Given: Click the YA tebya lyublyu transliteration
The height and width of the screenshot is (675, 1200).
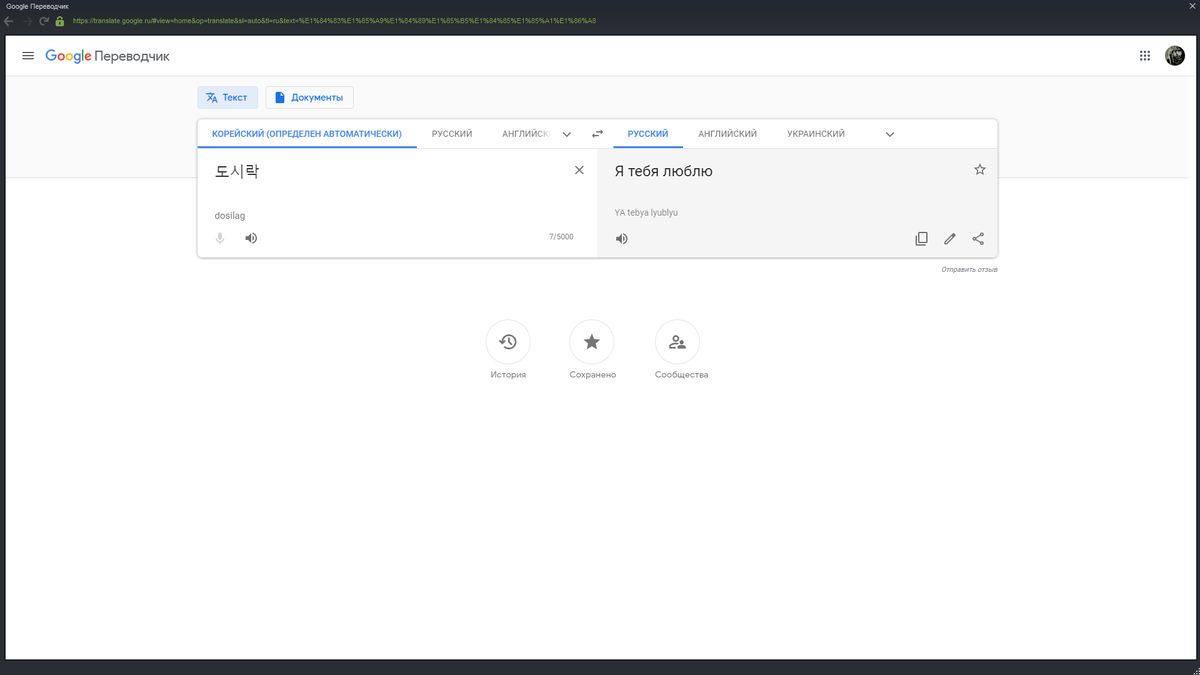Looking at the screenshot, I should coord(646,213).
